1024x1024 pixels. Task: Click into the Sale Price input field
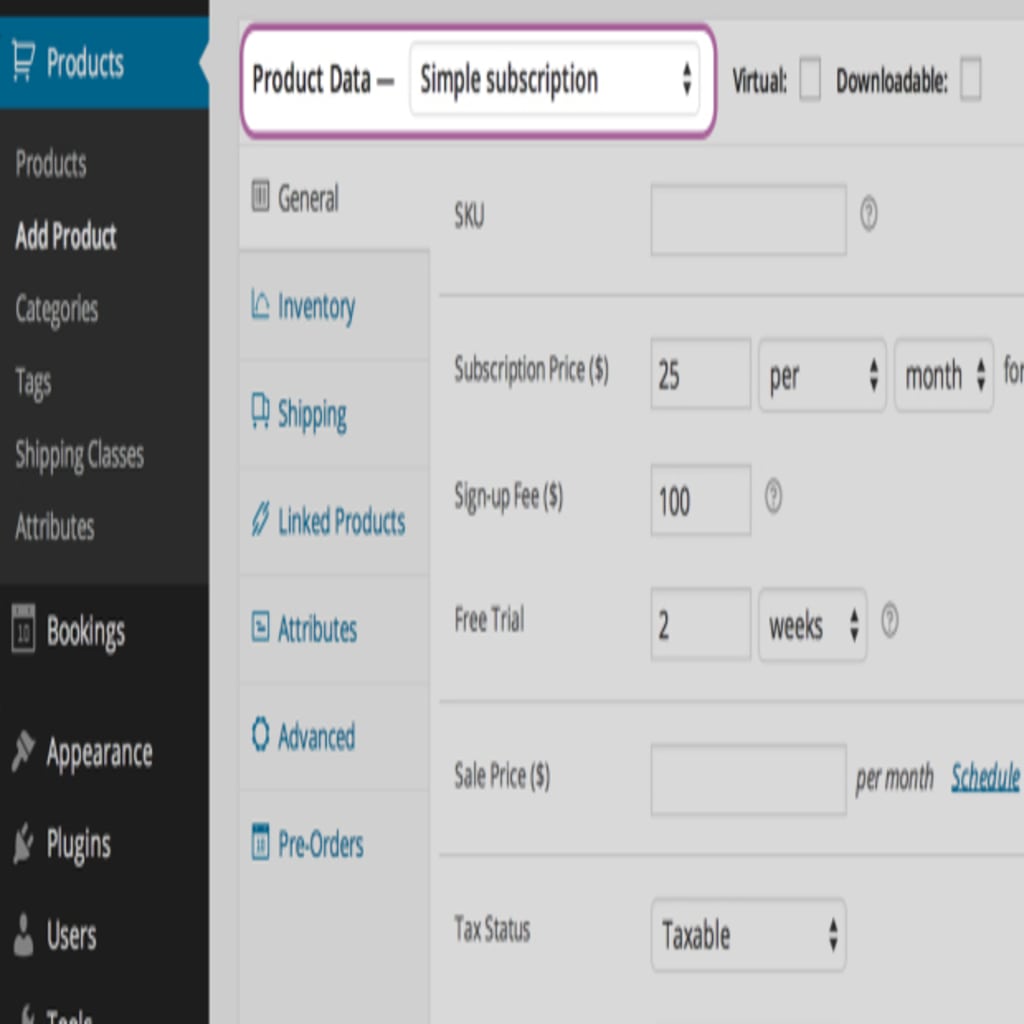pos(748,780)
